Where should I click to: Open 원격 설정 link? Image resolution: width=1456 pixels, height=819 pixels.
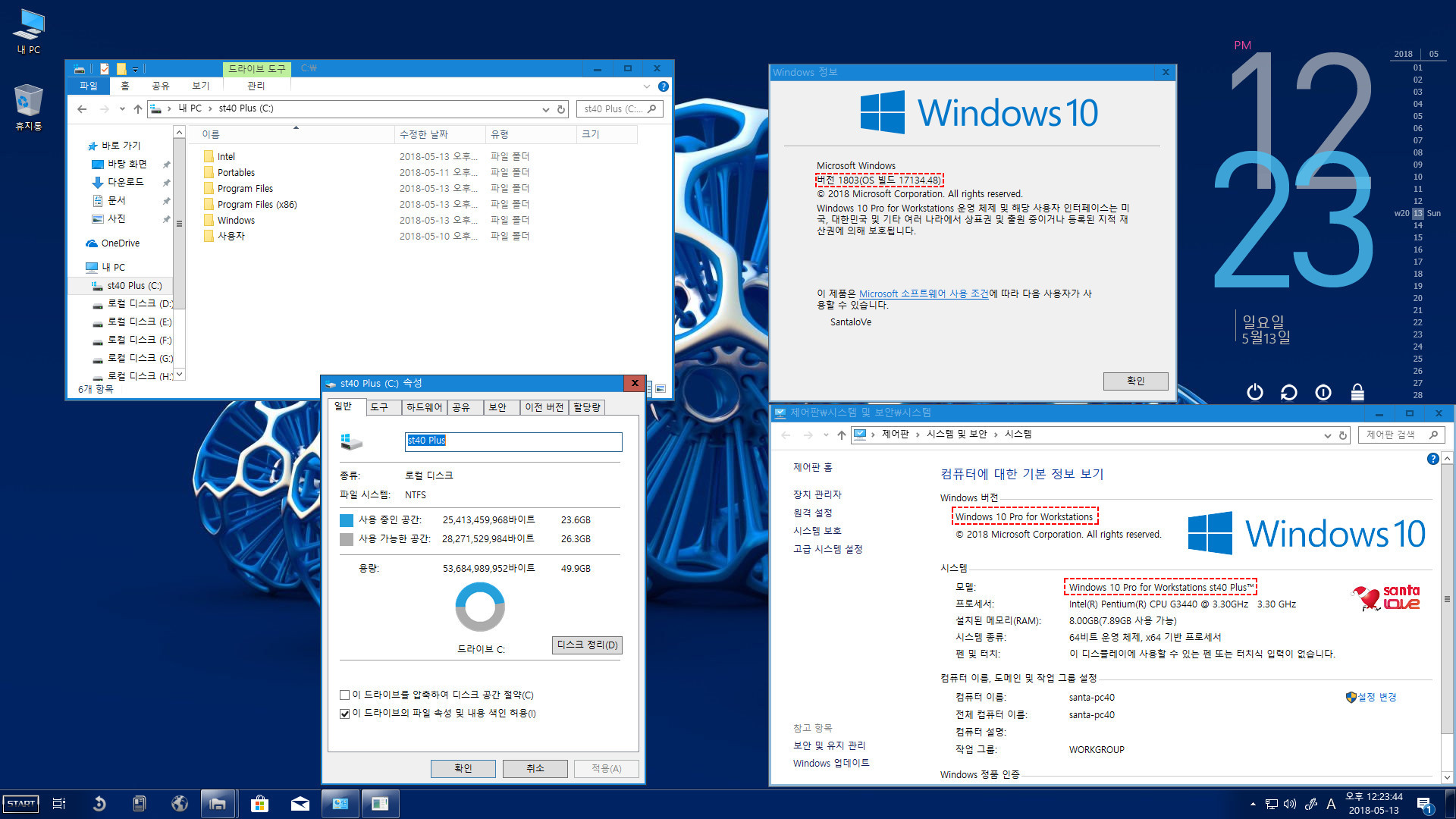(813, 513)
